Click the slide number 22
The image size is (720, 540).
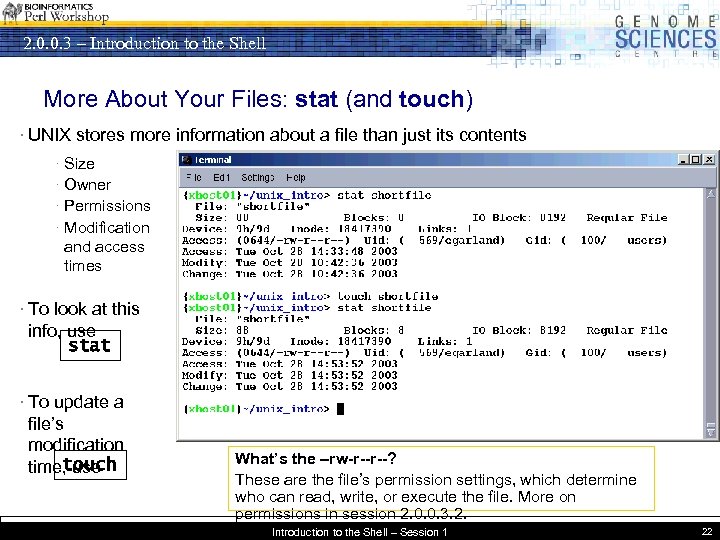point(707,532)
